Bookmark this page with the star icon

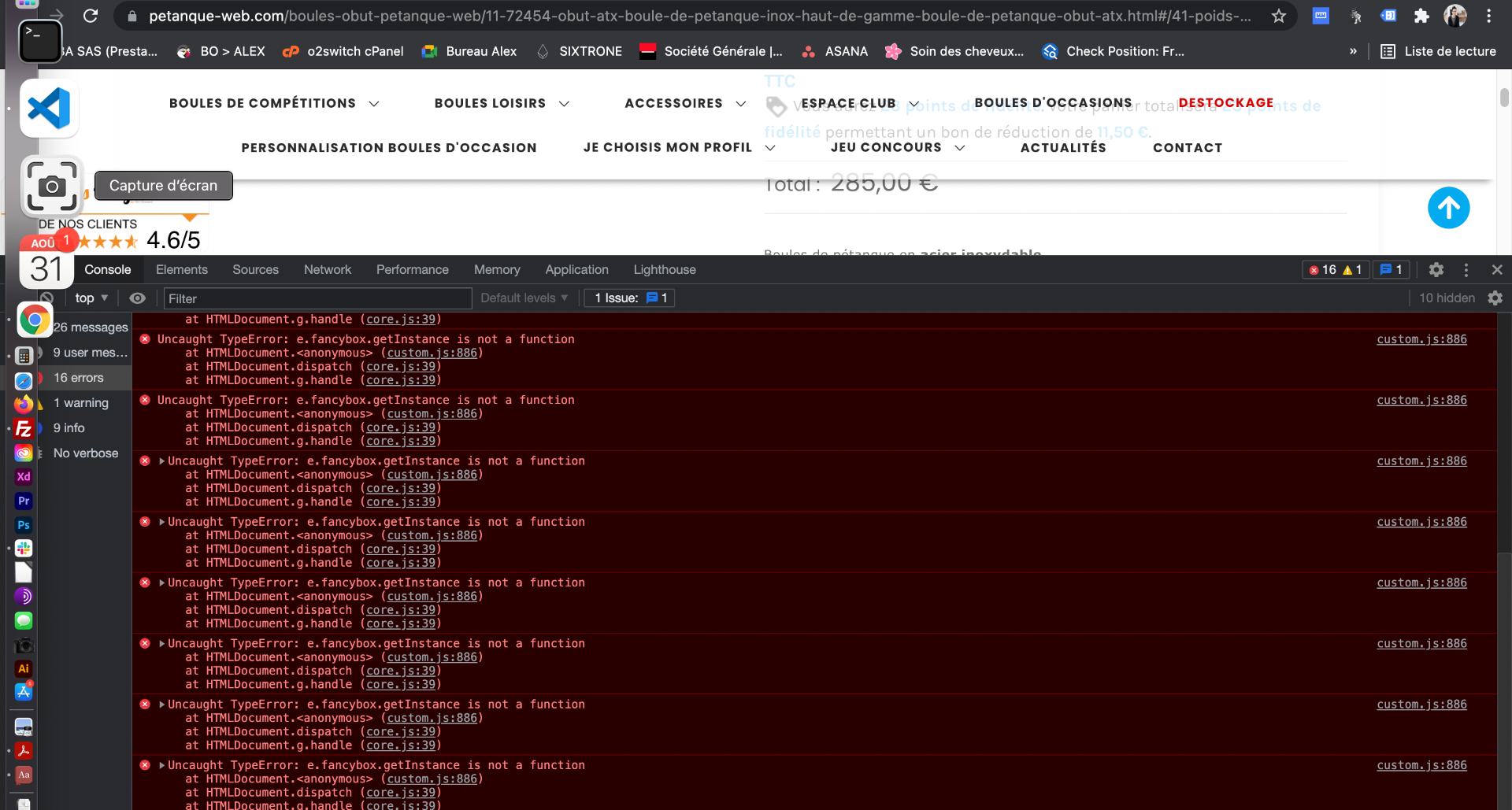point(1279,16)
